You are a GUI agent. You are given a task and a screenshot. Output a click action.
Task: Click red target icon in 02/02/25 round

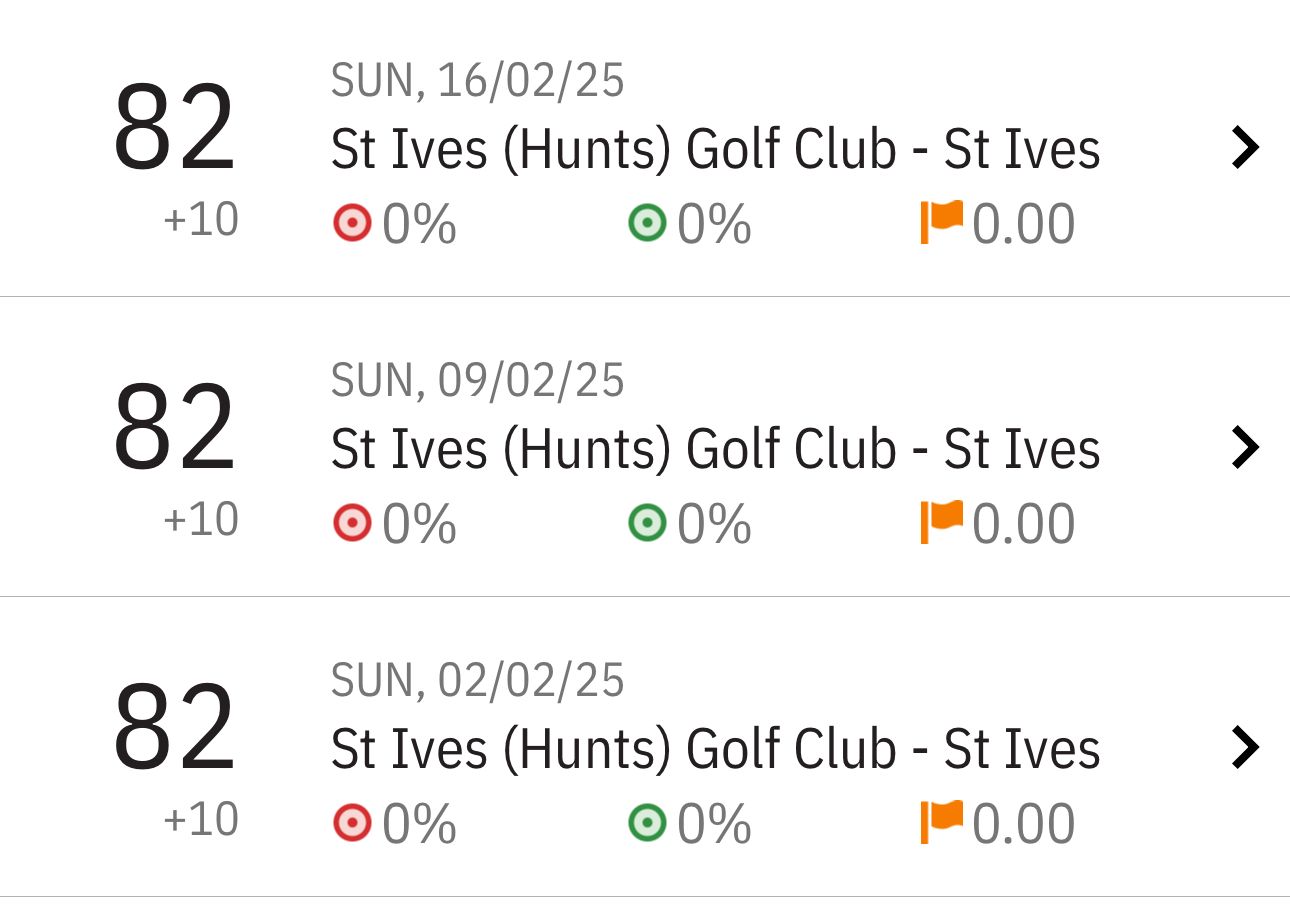tap(351, 823)
